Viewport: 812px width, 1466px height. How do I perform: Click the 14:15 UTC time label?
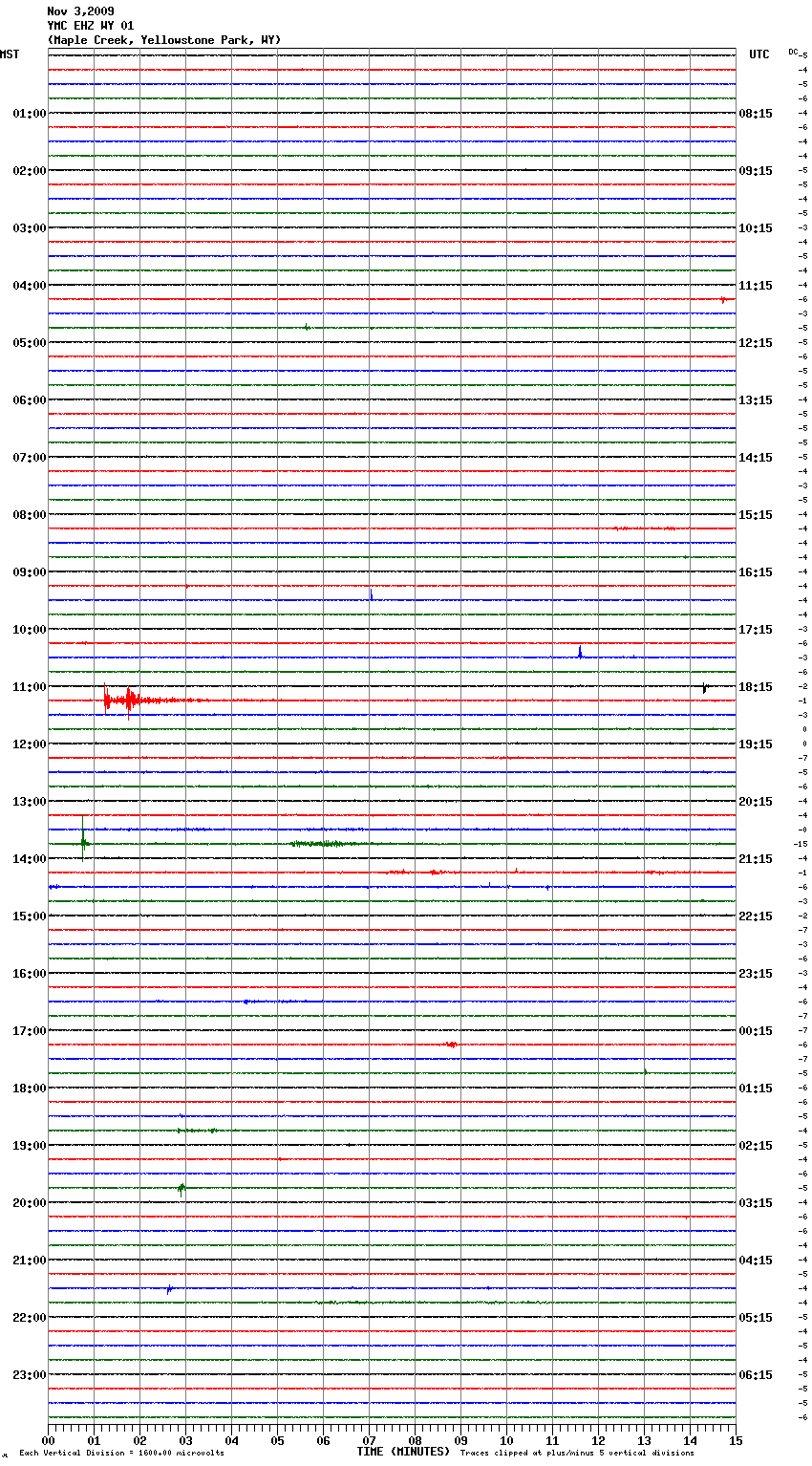(x=756, y=457)
